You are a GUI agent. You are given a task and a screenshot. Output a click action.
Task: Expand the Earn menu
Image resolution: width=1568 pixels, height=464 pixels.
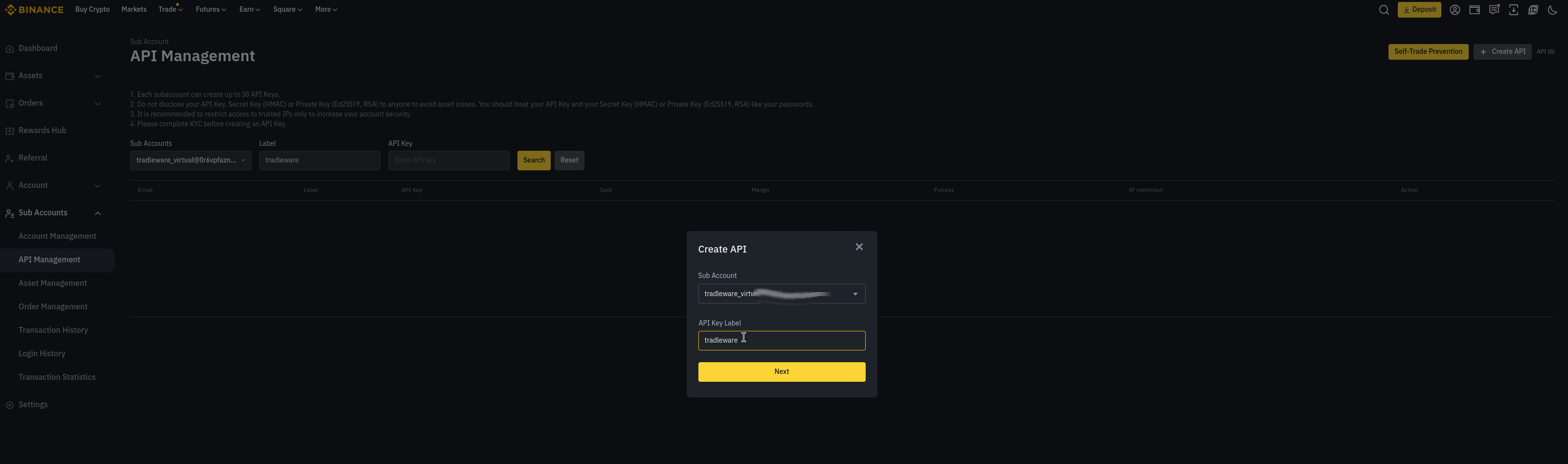(249, 10)
